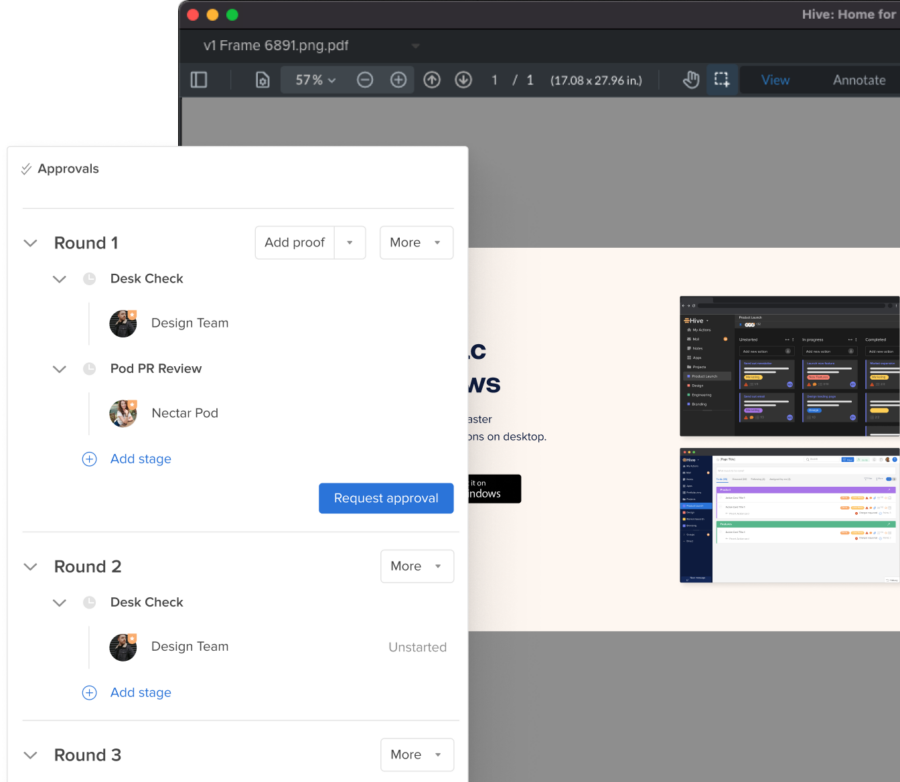Image resolution: width=900 pixels, height=782 pixels.
Task: Switch to the View tab
Action: (775, 79)
